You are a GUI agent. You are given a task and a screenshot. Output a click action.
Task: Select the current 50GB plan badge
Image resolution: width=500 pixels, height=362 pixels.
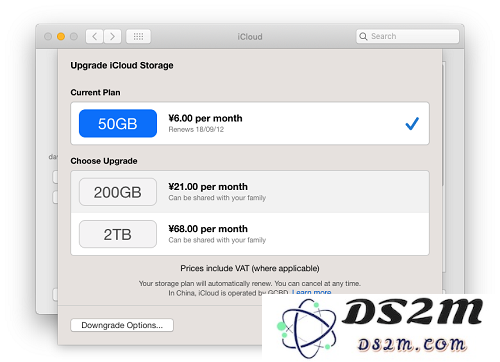tap(118, 123)
